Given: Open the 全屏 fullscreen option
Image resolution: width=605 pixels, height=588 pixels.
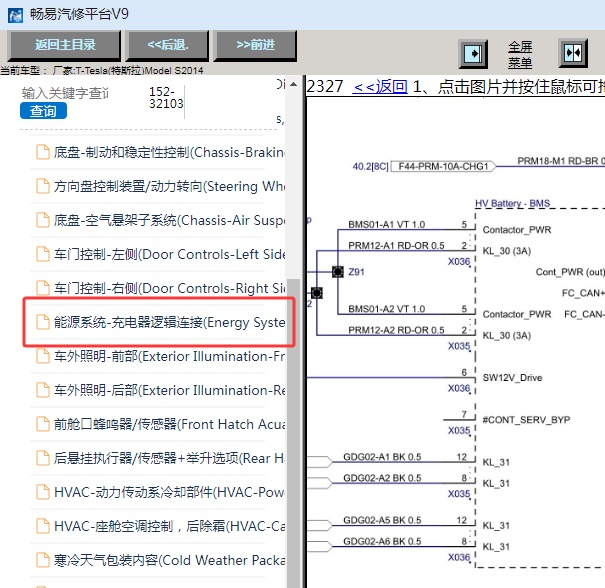Looking at the screenshot, I should [x=520, y=47].
